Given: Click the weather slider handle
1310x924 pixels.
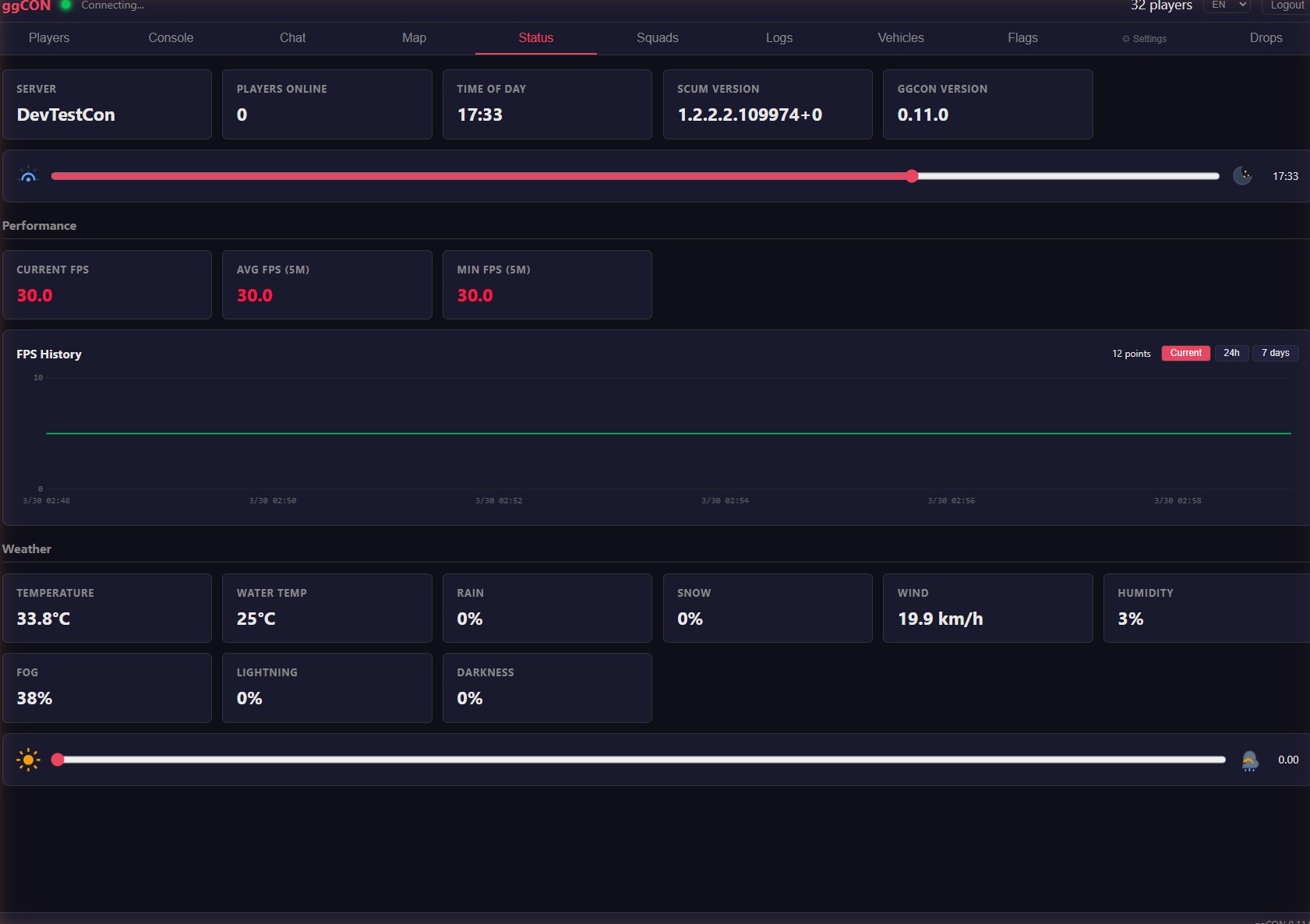Looking at the screenshot, I should [58, 760].
